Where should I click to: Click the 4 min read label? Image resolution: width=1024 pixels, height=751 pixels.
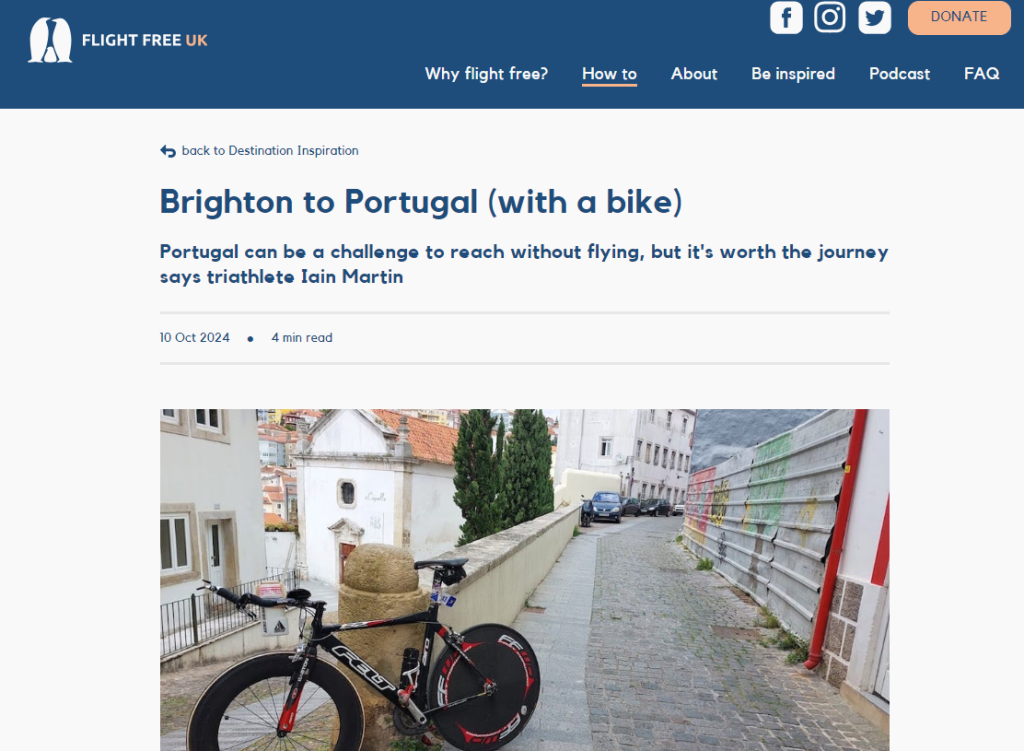tap(302, 338)
